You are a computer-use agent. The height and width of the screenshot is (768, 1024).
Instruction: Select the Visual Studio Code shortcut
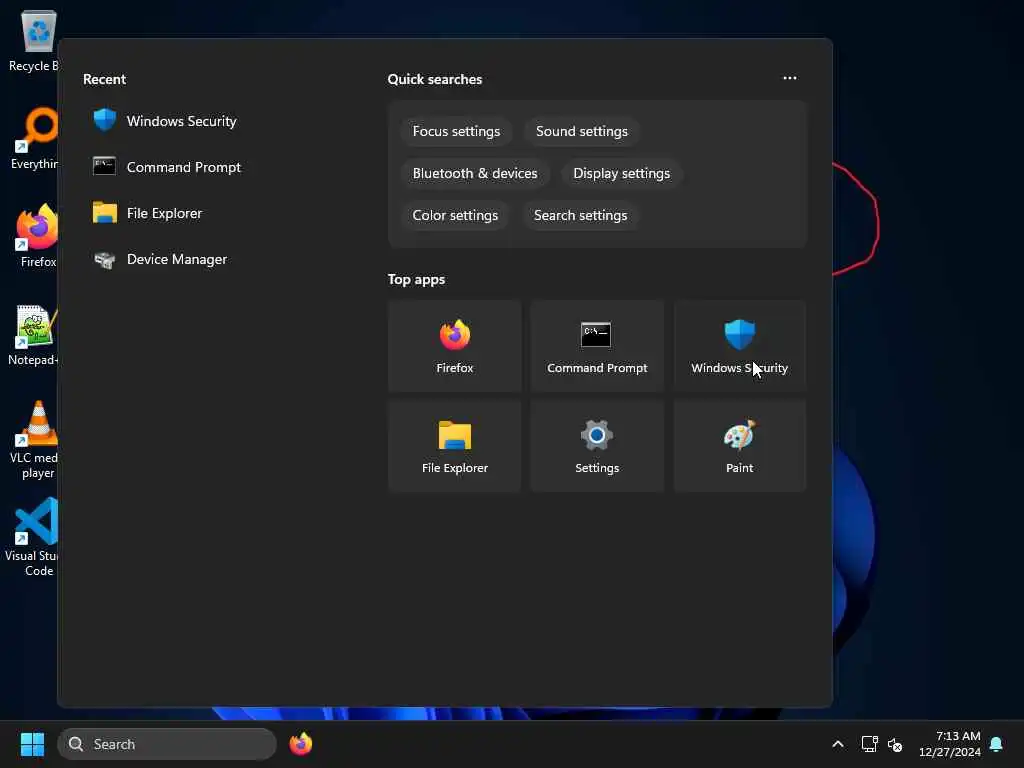coord(34,537)
